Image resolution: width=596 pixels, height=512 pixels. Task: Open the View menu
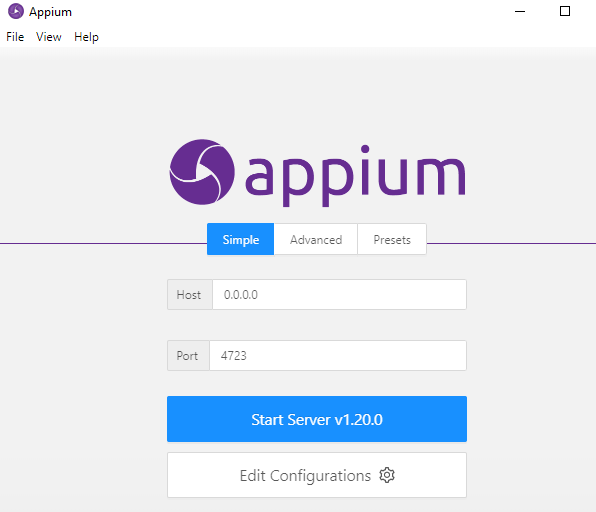point(49,37)
